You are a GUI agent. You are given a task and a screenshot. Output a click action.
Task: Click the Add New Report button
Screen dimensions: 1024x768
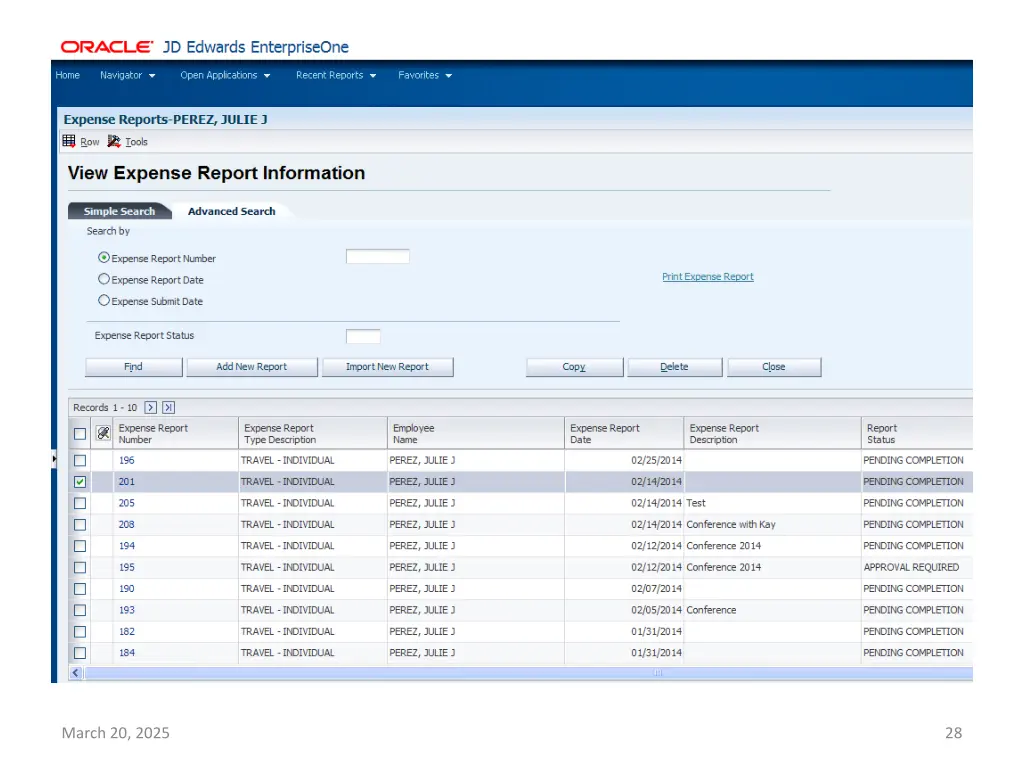pyautogui.click(x=252, y=367)
